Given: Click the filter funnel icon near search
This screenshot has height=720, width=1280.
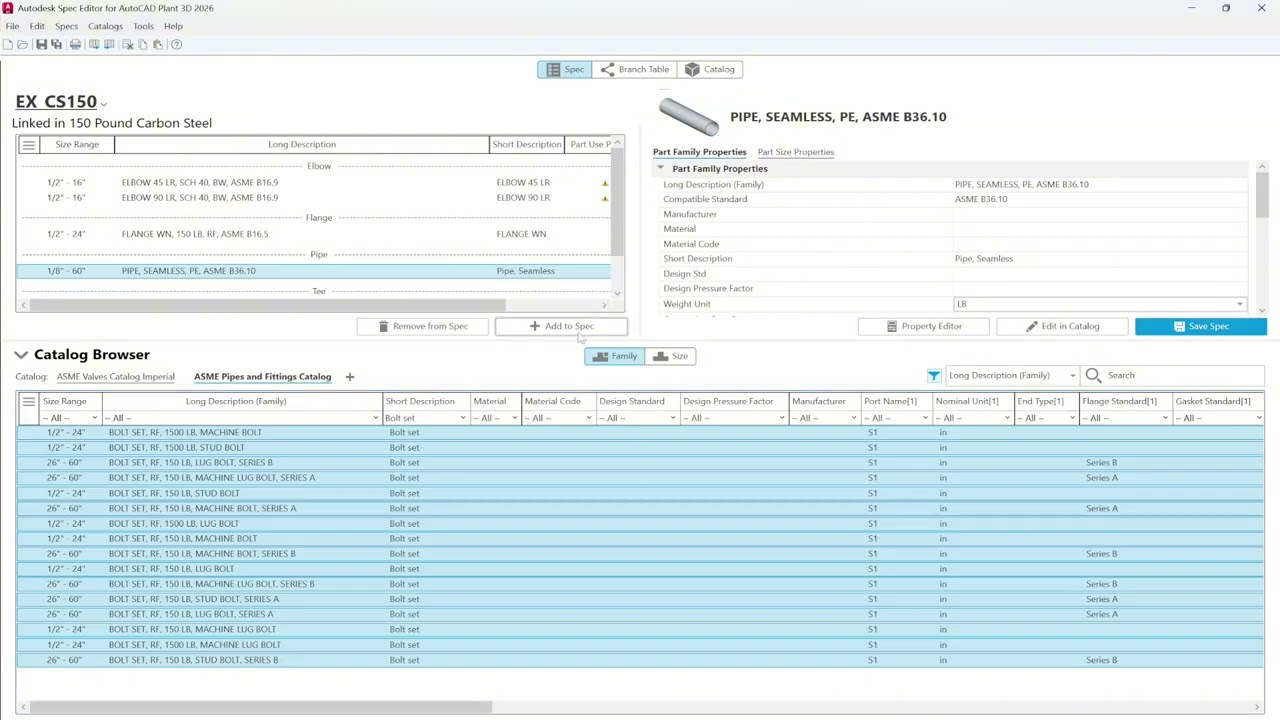Looking at the screenshot, I should (x=933, y=375).
